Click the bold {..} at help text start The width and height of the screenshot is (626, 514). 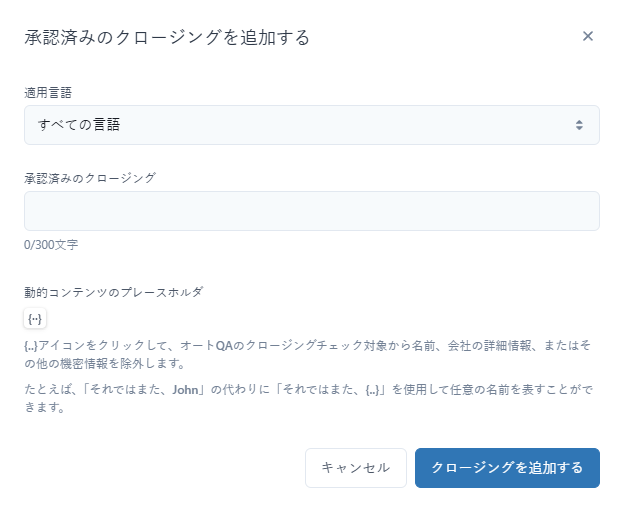[x=31, y=346]
